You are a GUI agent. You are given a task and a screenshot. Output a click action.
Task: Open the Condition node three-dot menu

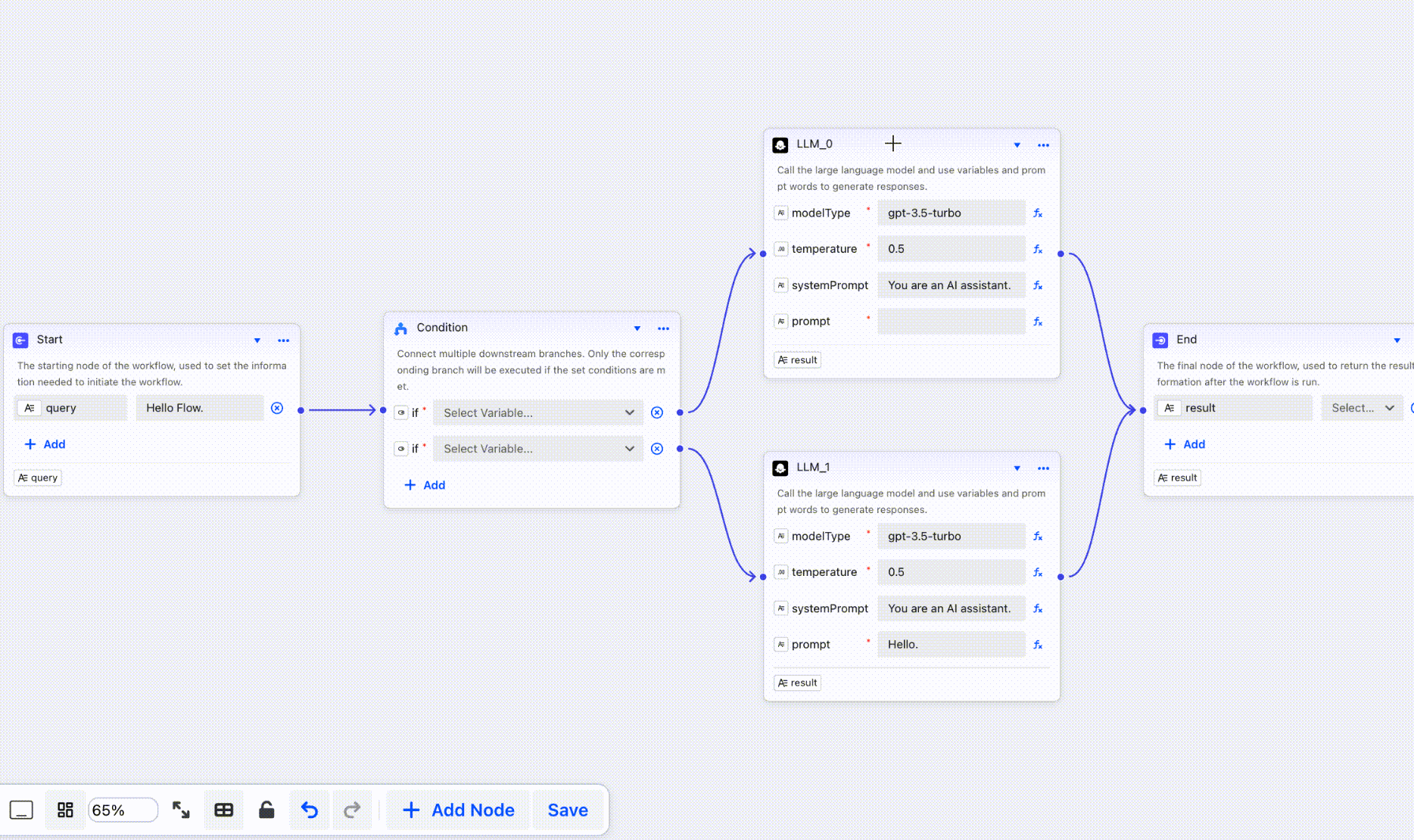click(x=663, y=328)
